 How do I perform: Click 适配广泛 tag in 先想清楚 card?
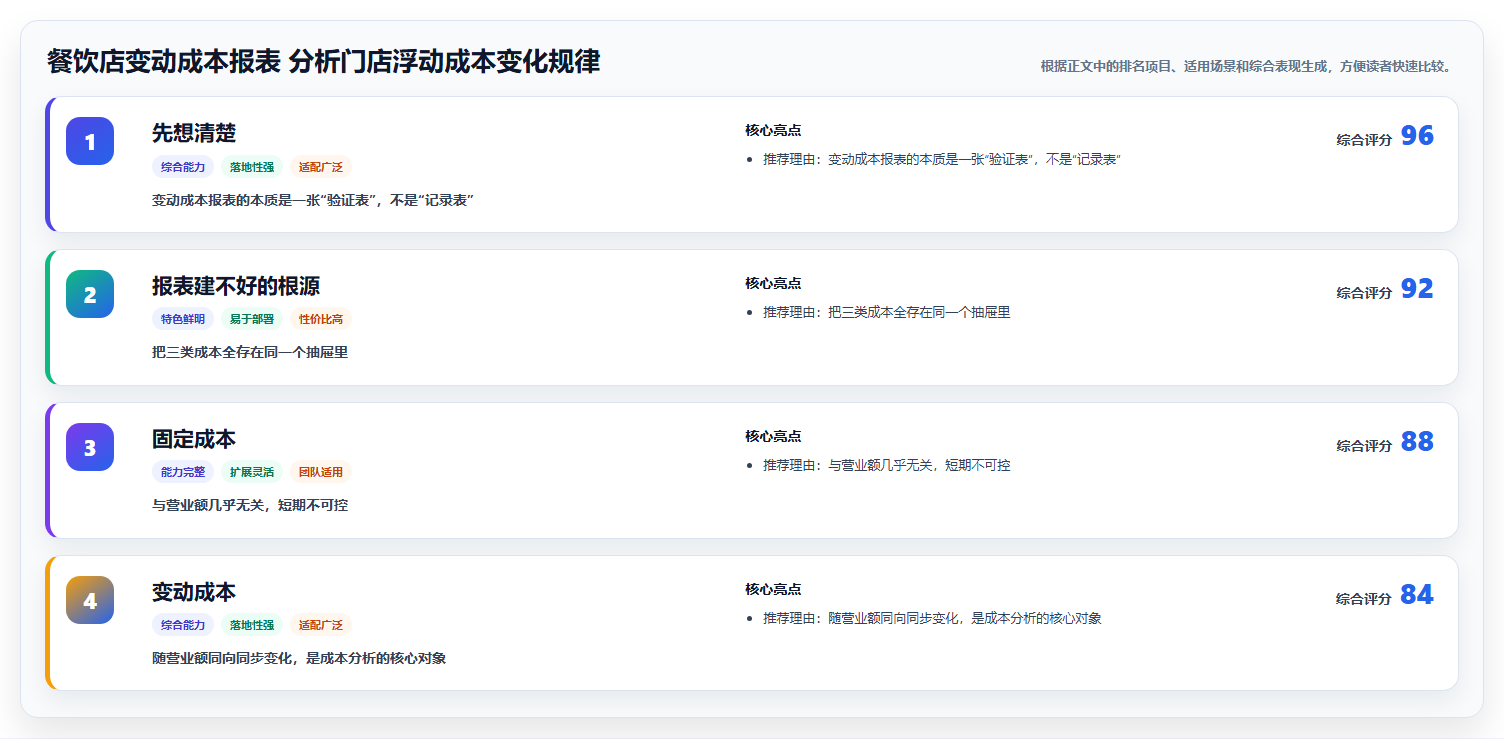point(321,167)
